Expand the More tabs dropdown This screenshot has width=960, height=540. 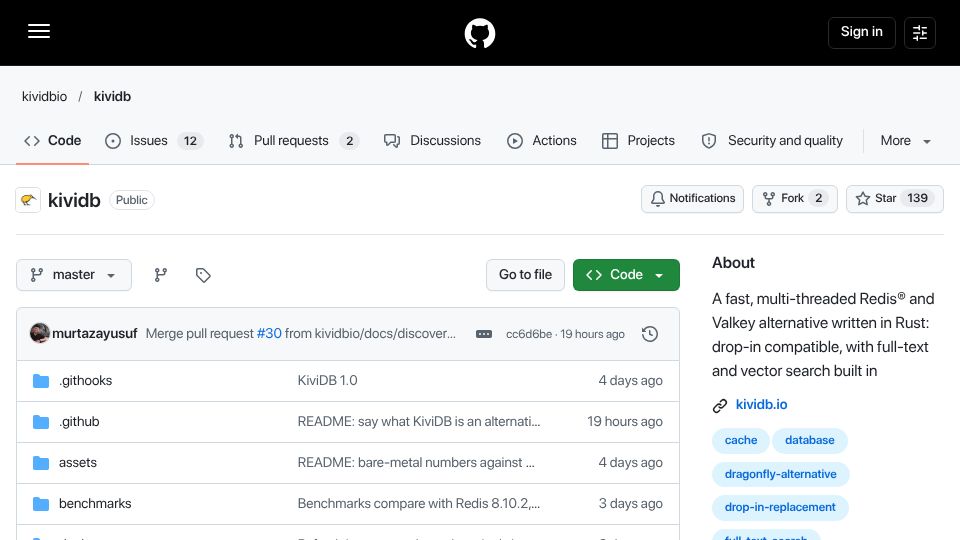(906, 141)
